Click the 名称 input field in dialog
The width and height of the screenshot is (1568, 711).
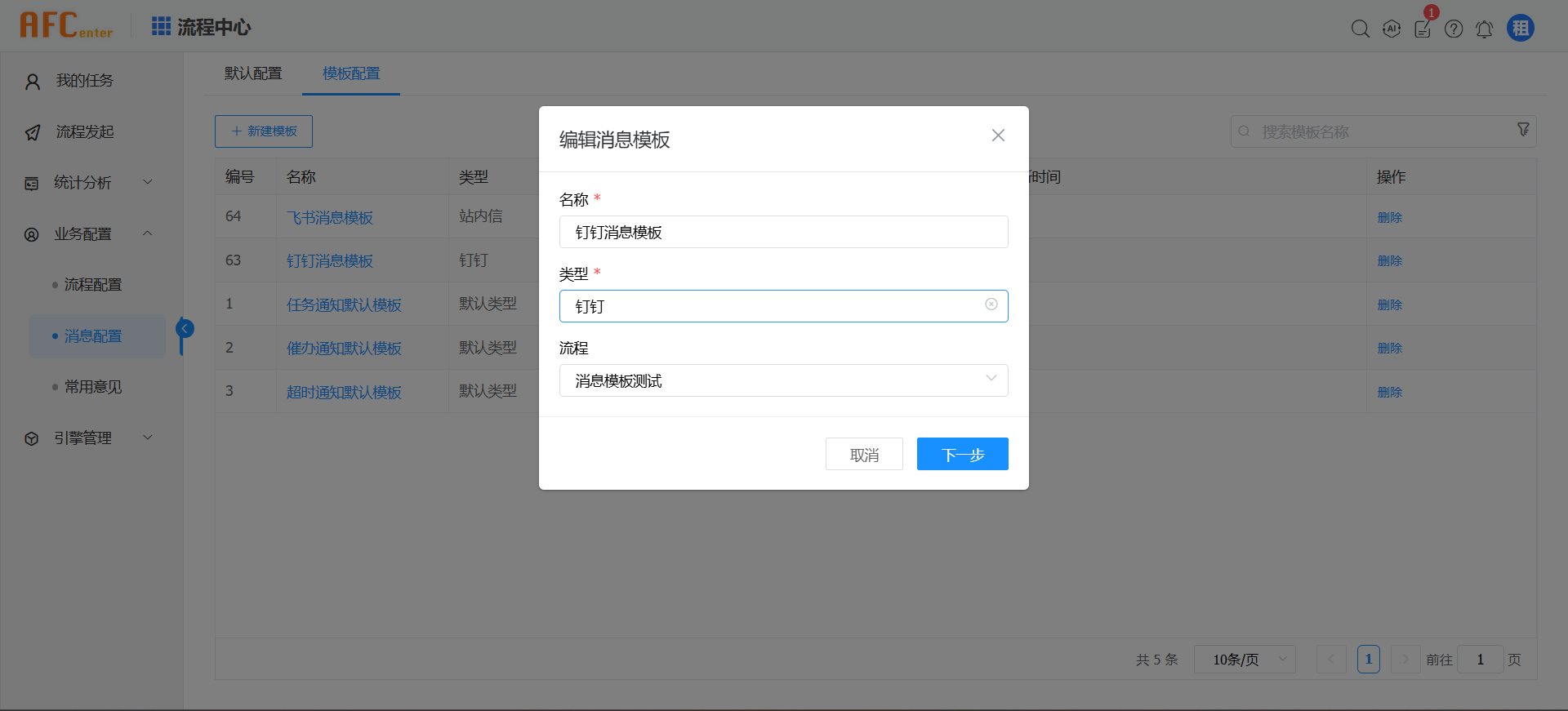click(784, 232)
